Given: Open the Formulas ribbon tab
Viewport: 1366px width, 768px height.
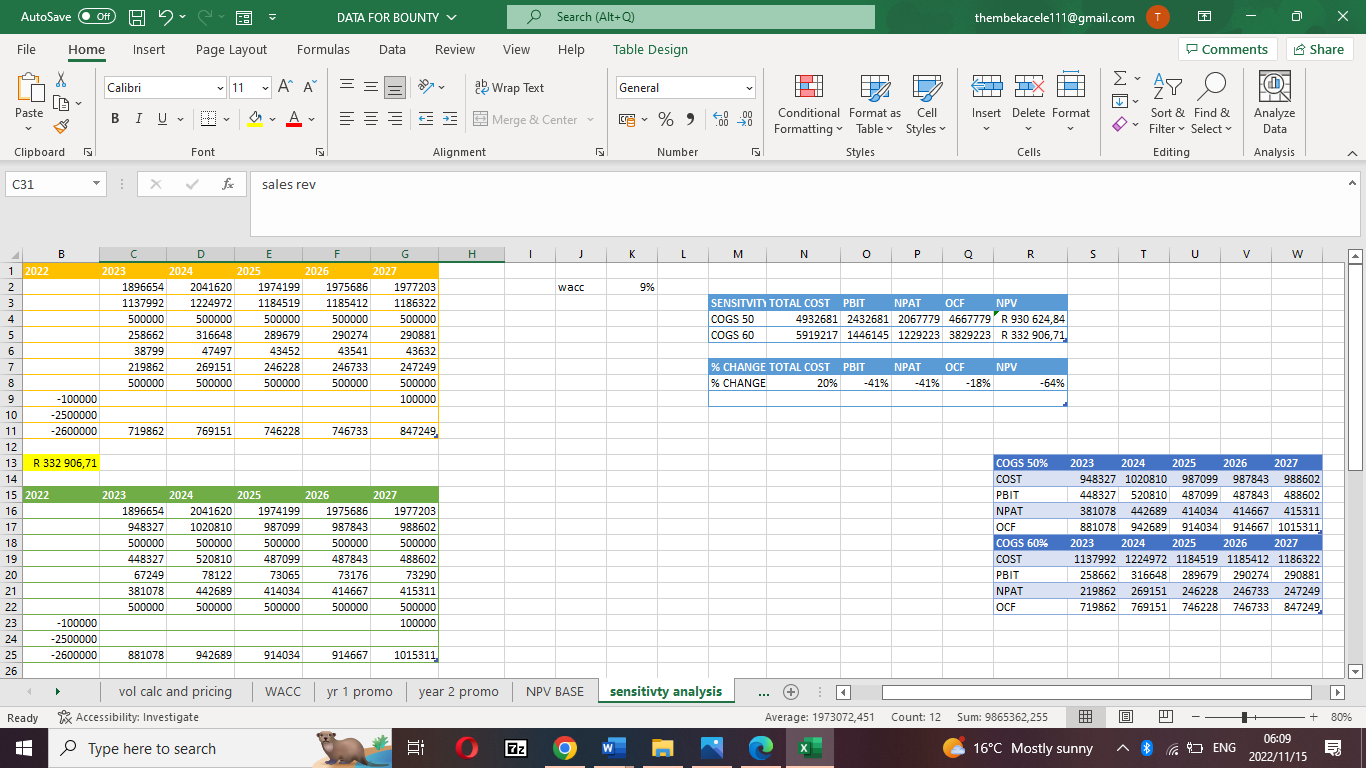Looking at the screenshot, I should point(323,50).
